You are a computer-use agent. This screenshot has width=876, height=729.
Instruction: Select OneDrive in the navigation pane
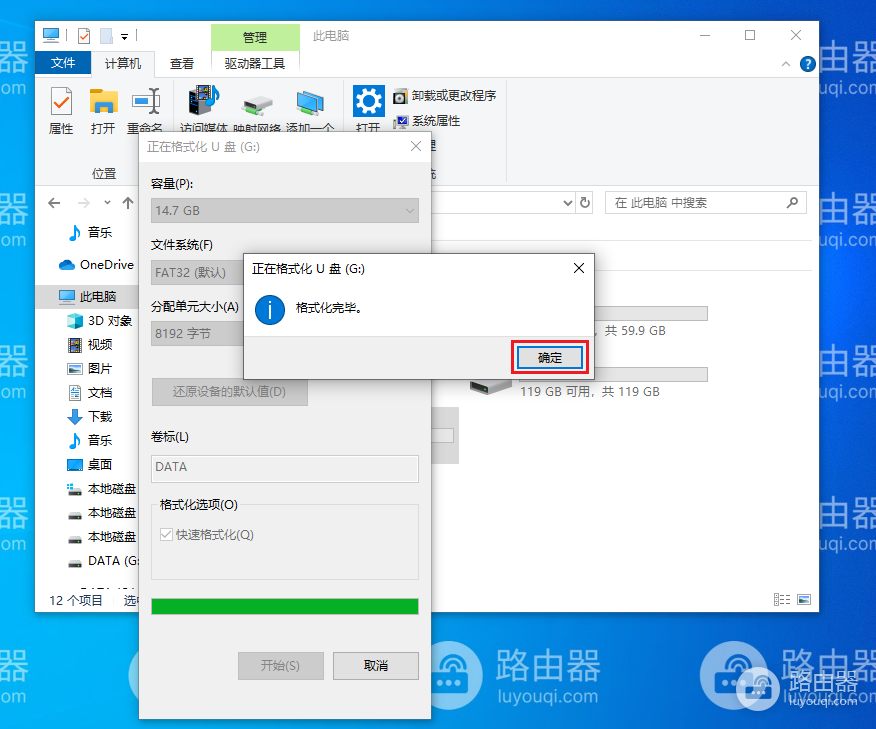pos(97,264)
